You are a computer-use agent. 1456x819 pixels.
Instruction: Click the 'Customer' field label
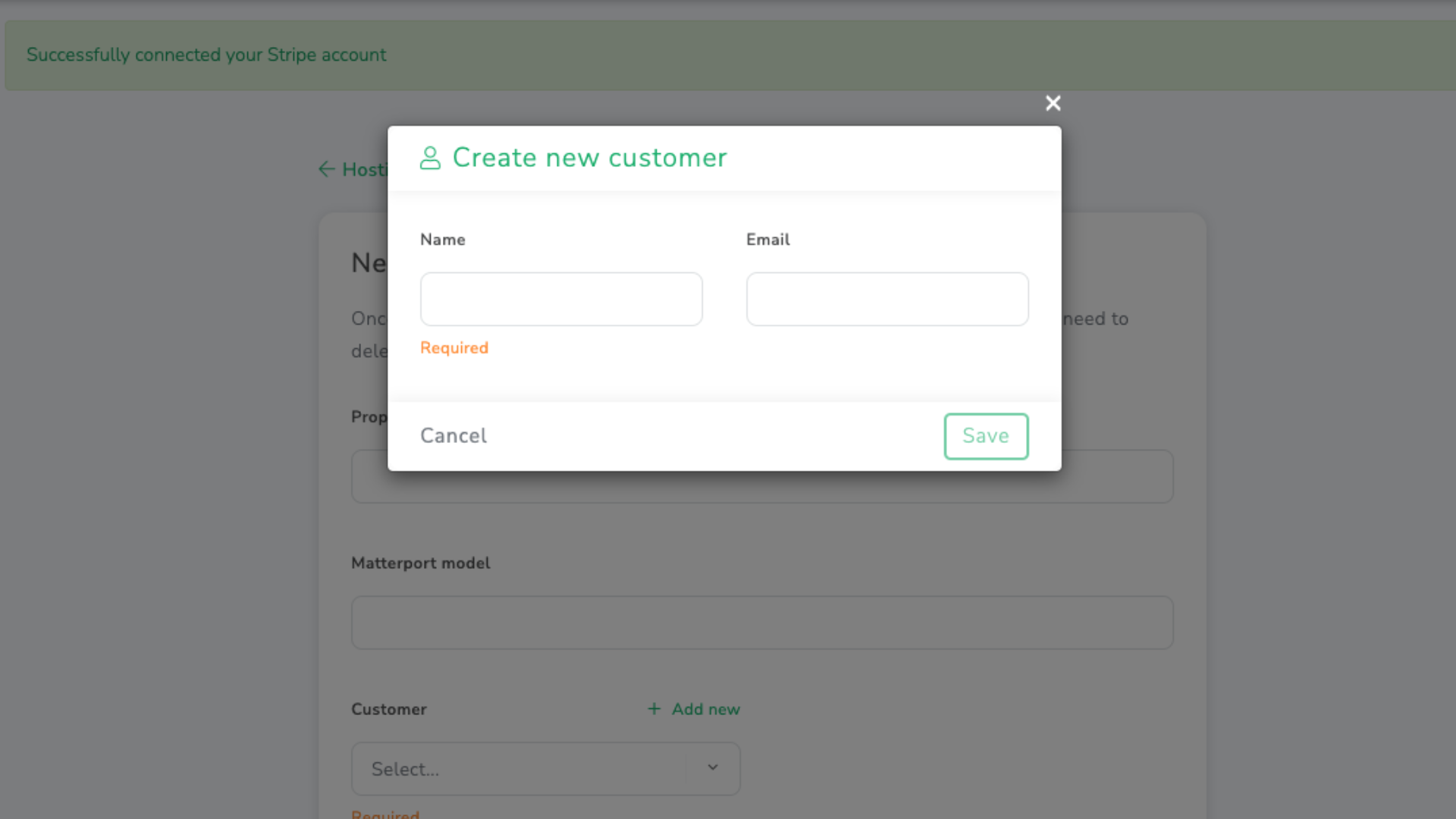pyautogui.click(x=389, y=709)
